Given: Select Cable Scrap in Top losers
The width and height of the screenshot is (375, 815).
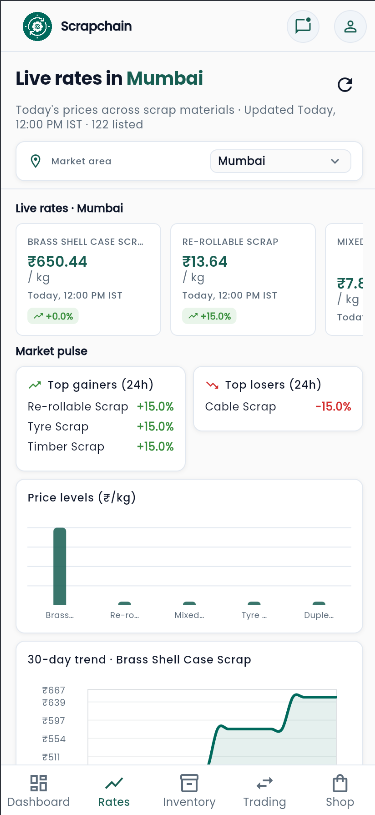Looking at the screenshot, I should pos(278,406).
